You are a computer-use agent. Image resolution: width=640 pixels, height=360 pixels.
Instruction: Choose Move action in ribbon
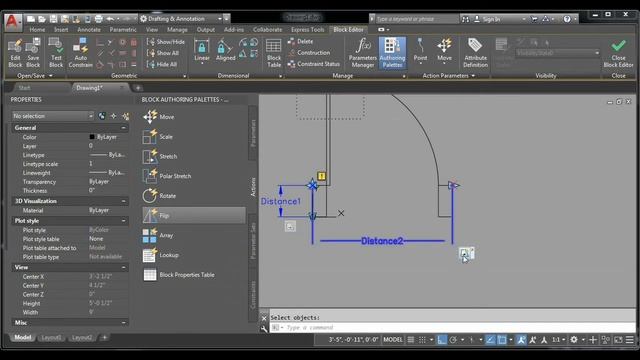[444, 51]
